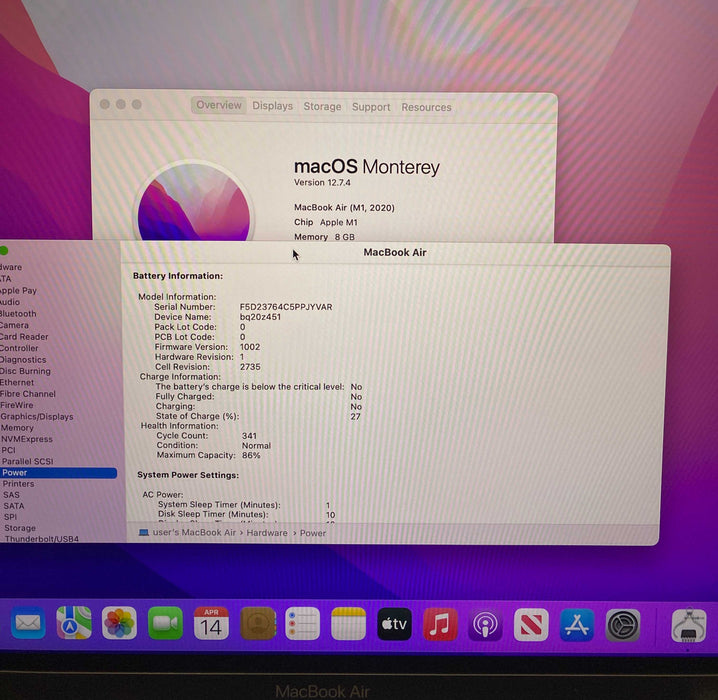Screen dimensions: 718x700
Task: Open the News app in the Dock
Action: pos(531,625)
